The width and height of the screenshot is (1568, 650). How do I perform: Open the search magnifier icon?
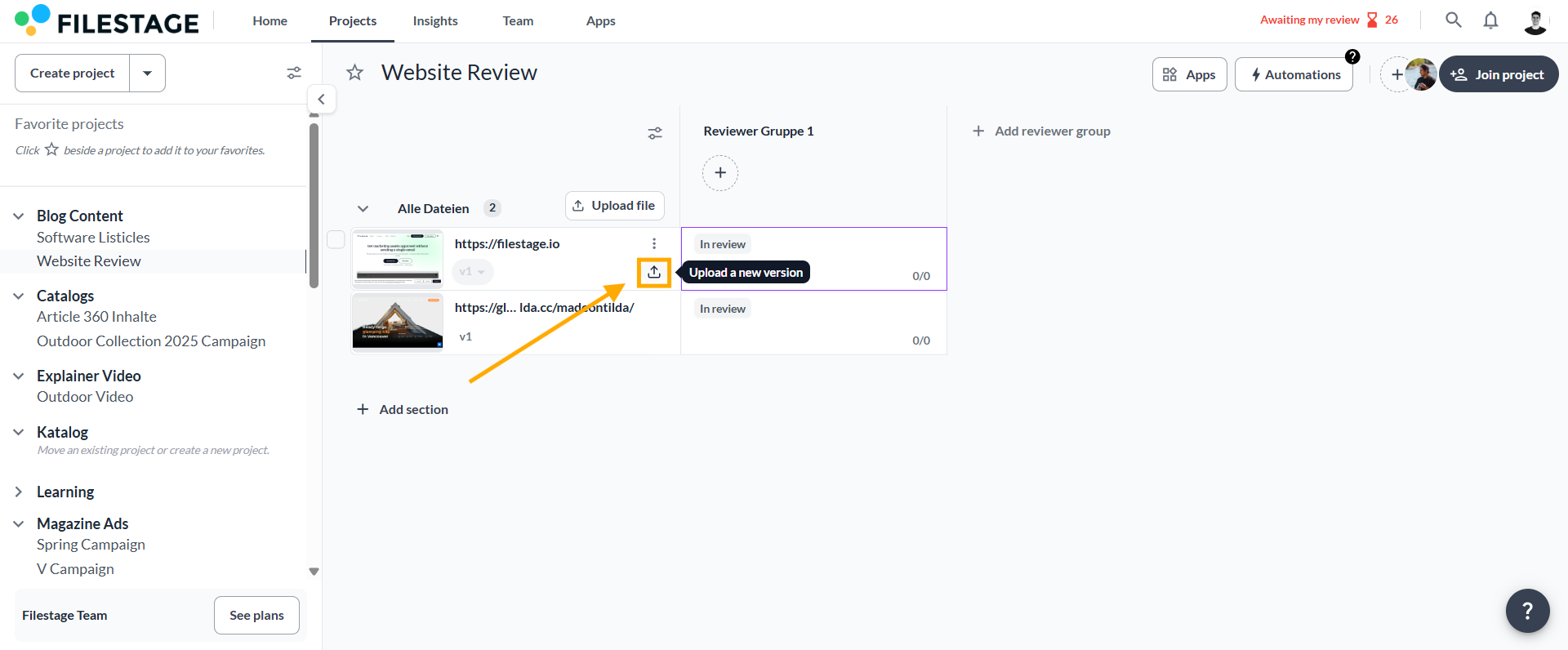1453,20
